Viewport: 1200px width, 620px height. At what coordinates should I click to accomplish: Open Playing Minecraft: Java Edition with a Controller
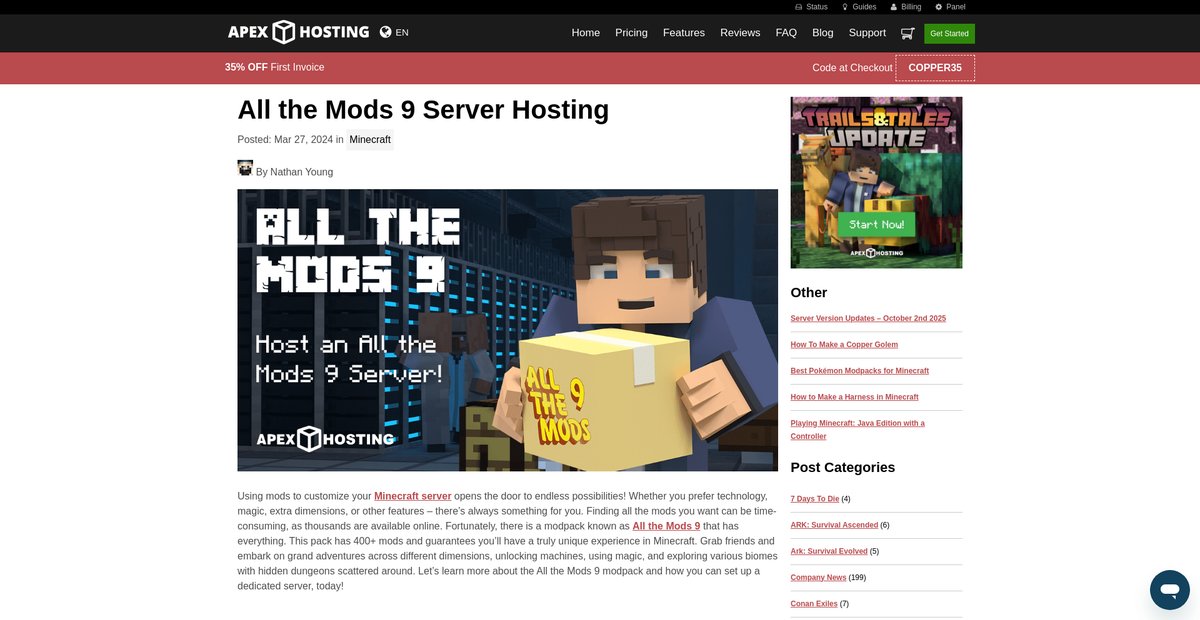tap(858, 430)
